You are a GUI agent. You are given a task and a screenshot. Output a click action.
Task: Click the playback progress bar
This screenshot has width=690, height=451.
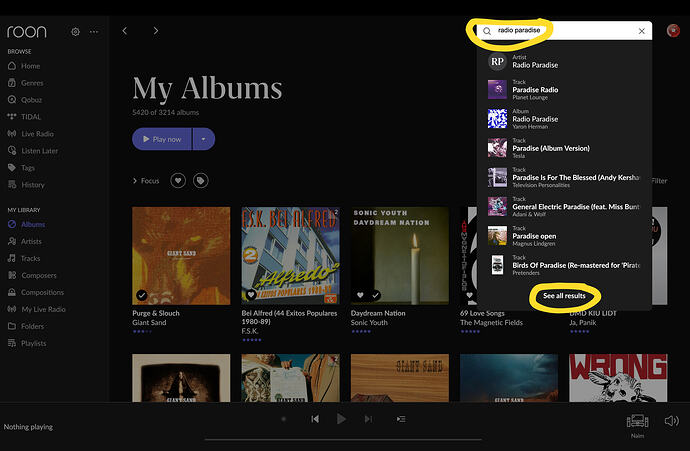pyautogui.click(x=343, y=439)
